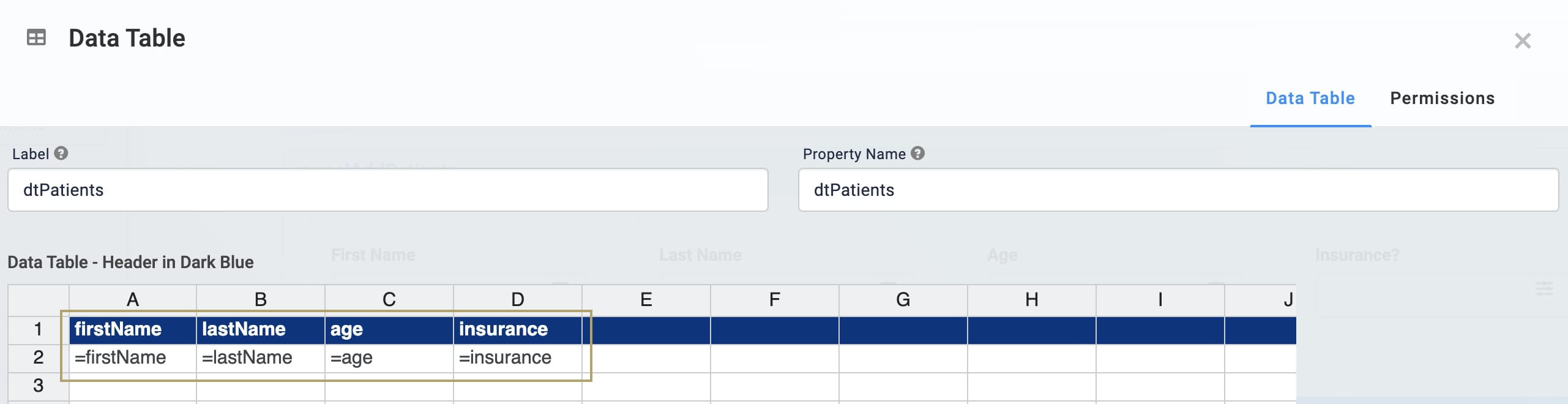Click the =insurance cell in row 2
Screen dimensions: 1568x404
(518, 358)
